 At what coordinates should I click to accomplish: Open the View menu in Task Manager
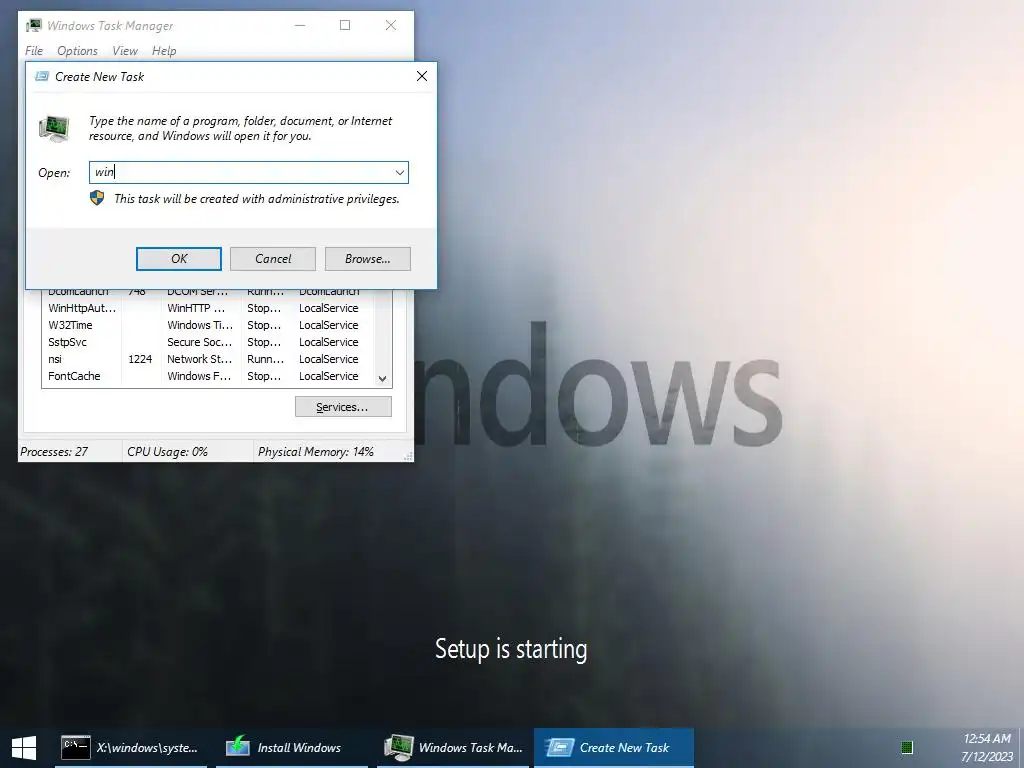pos(125,51)
